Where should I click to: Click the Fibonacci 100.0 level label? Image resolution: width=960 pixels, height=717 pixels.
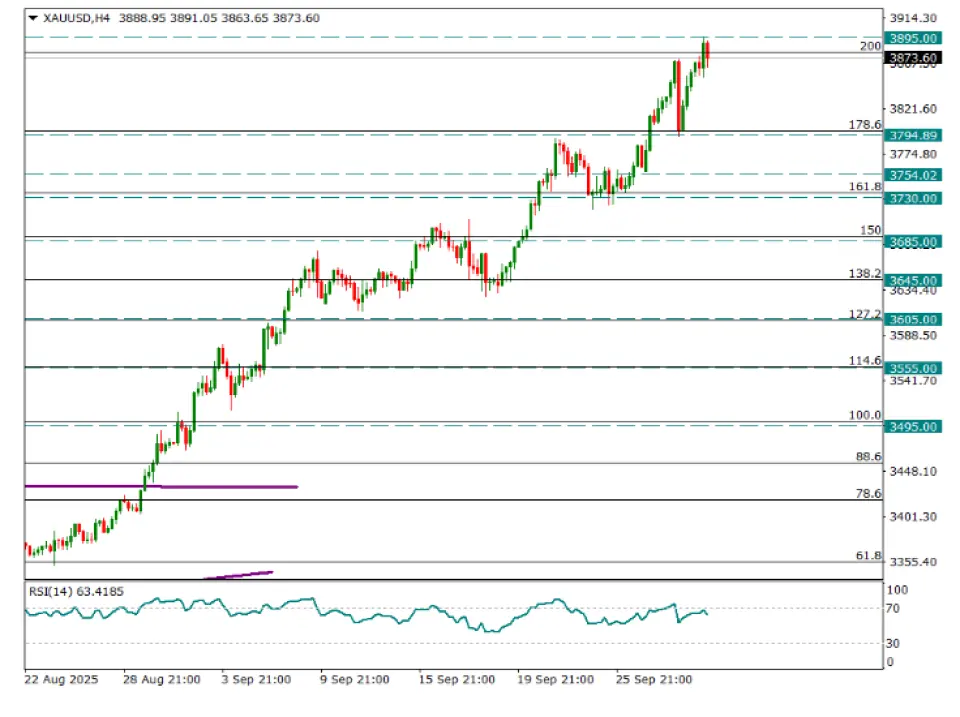click(864, 415)
